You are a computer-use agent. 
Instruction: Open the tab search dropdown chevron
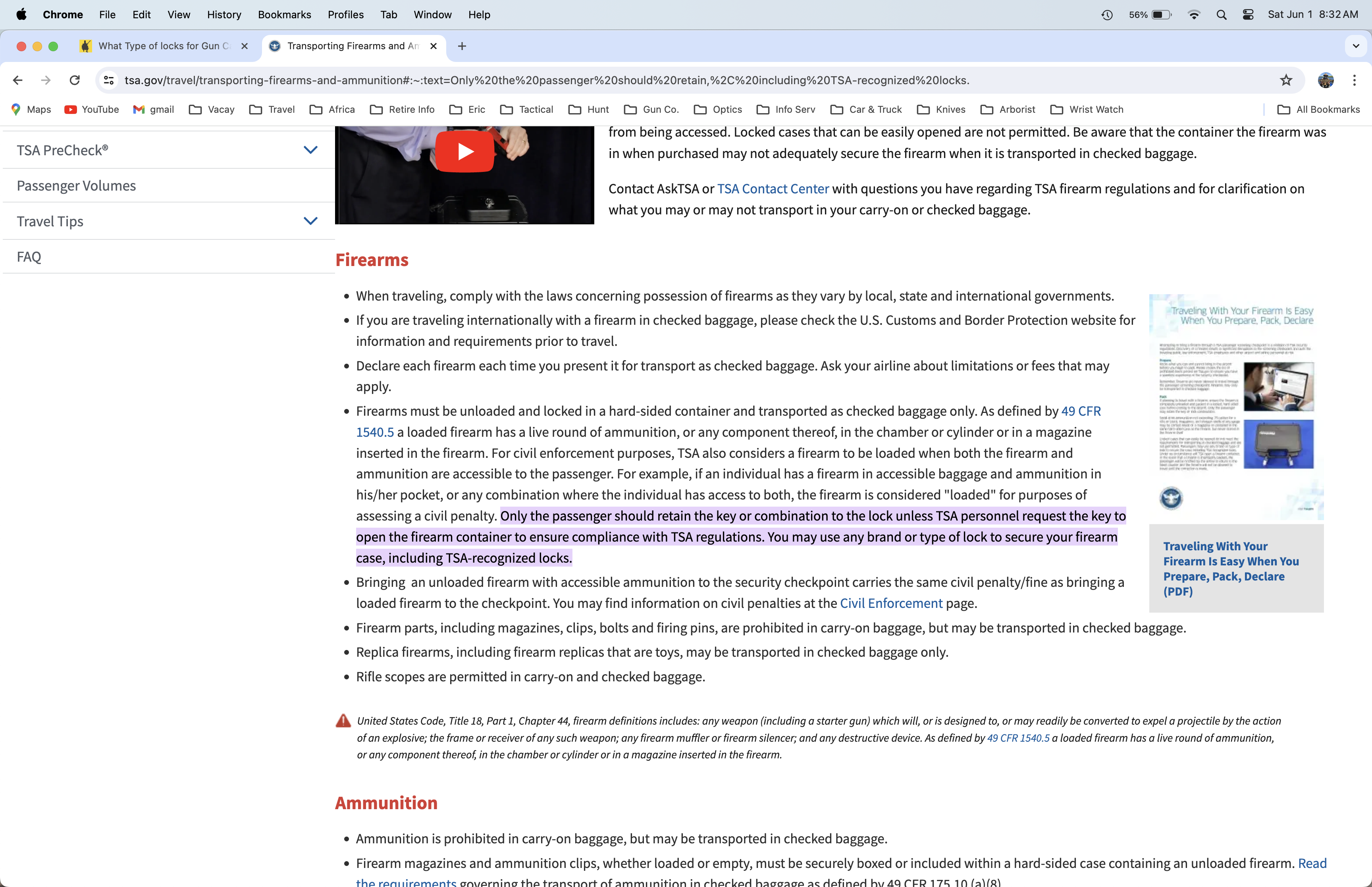(x=1355, y=46)
